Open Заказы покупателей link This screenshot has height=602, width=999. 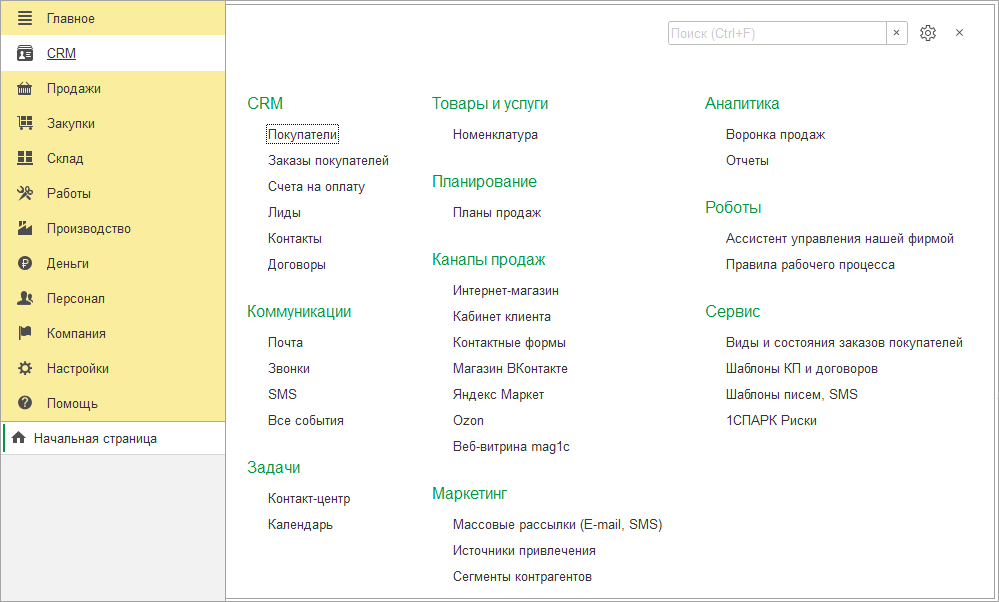coord(328,160)
